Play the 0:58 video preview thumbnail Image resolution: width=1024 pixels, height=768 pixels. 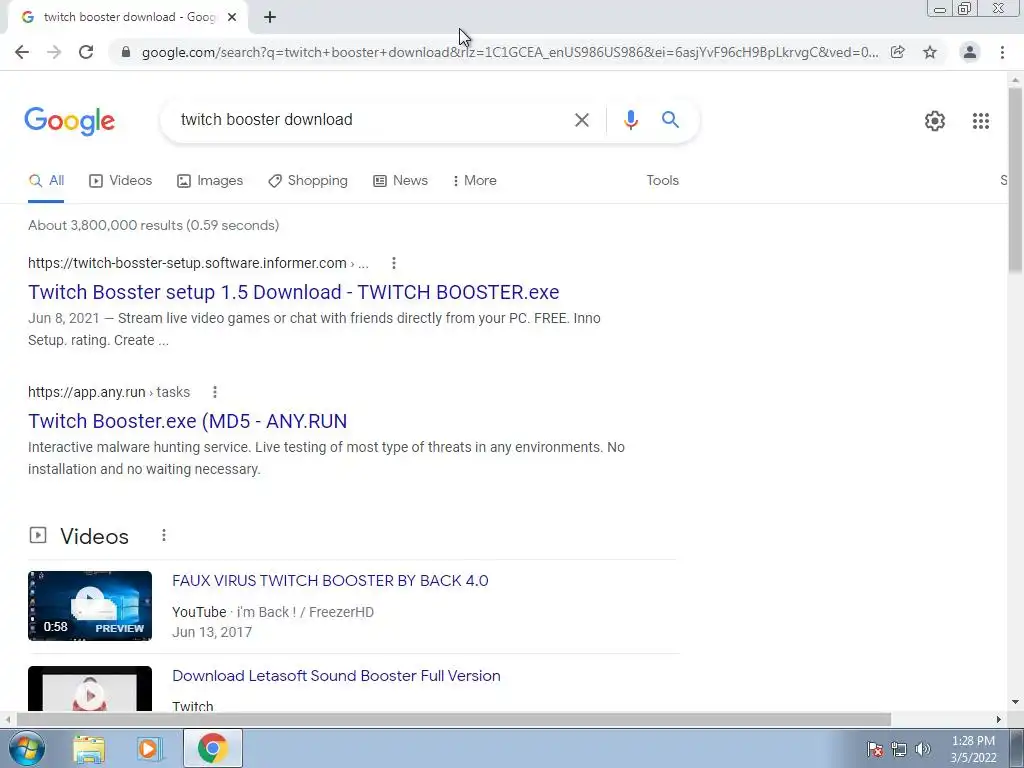90,606
